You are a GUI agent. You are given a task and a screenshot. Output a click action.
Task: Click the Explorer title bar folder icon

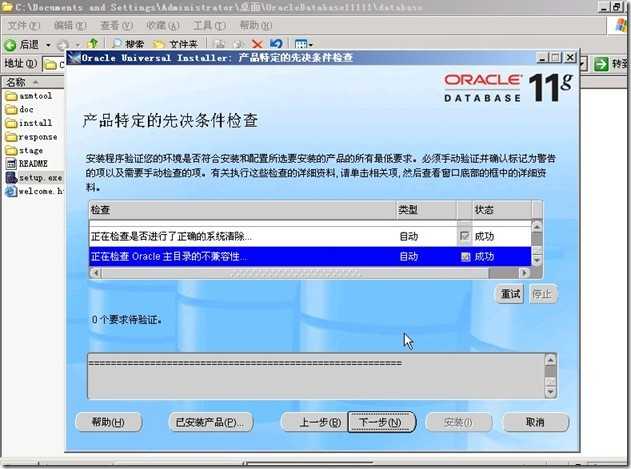pyautogui.click(x=6, y=7)
